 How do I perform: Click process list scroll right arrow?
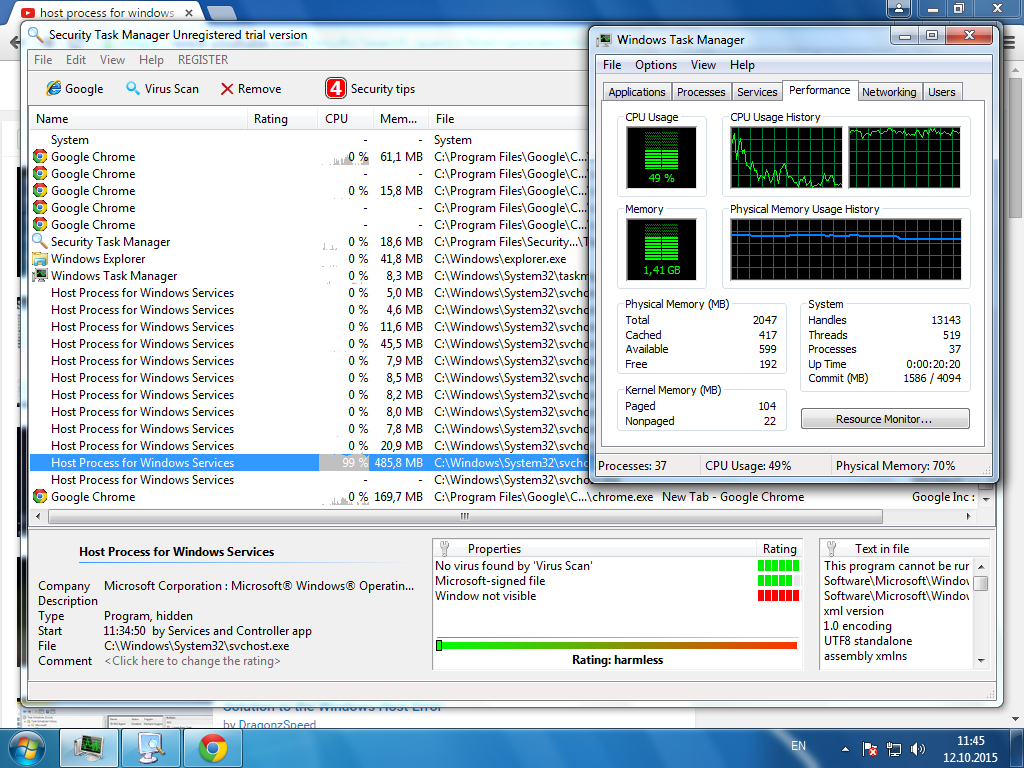(968, 517)
